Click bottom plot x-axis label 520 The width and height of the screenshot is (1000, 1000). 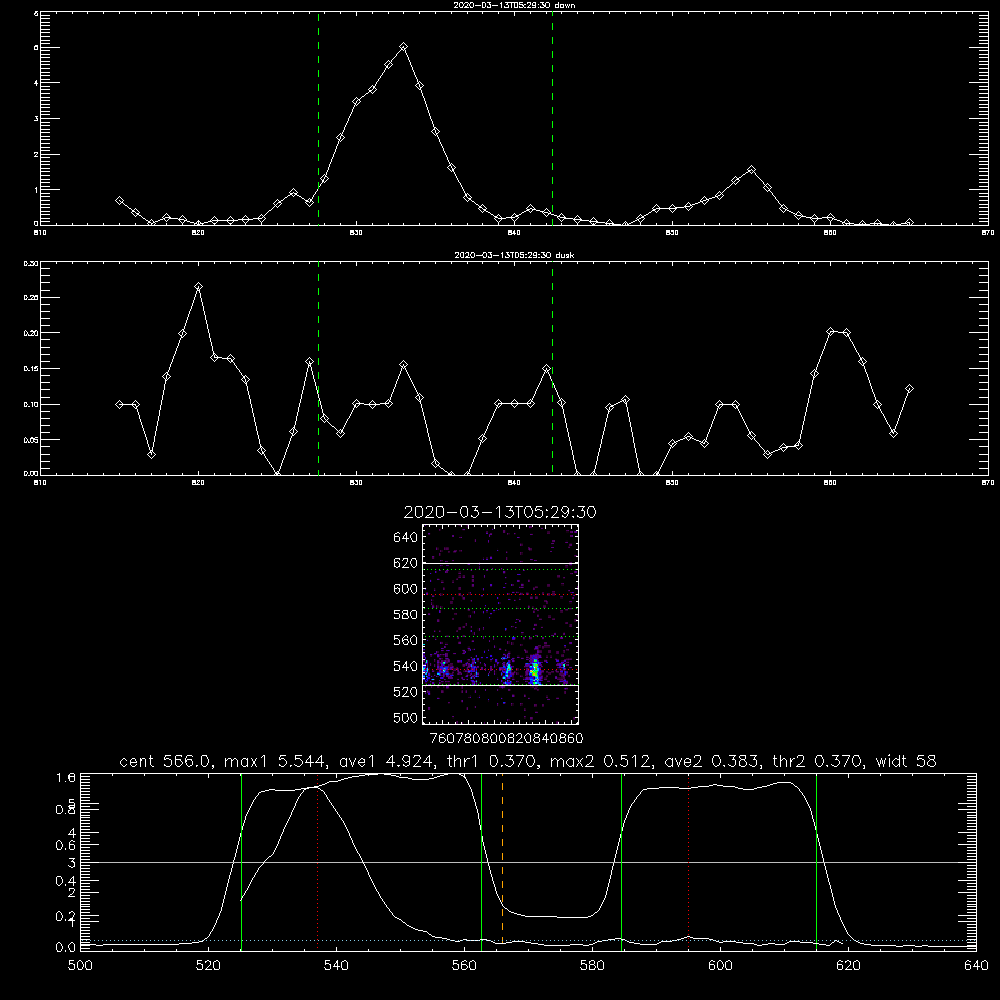(x=208, y=966)
